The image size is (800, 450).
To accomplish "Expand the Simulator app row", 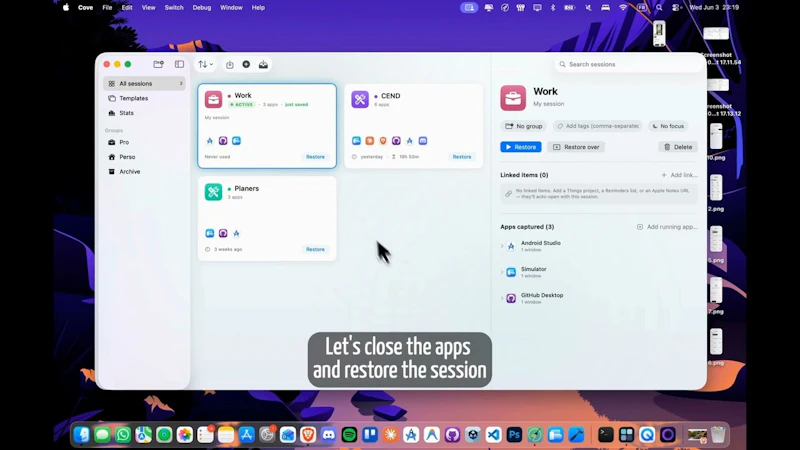I will click(502, 272).
